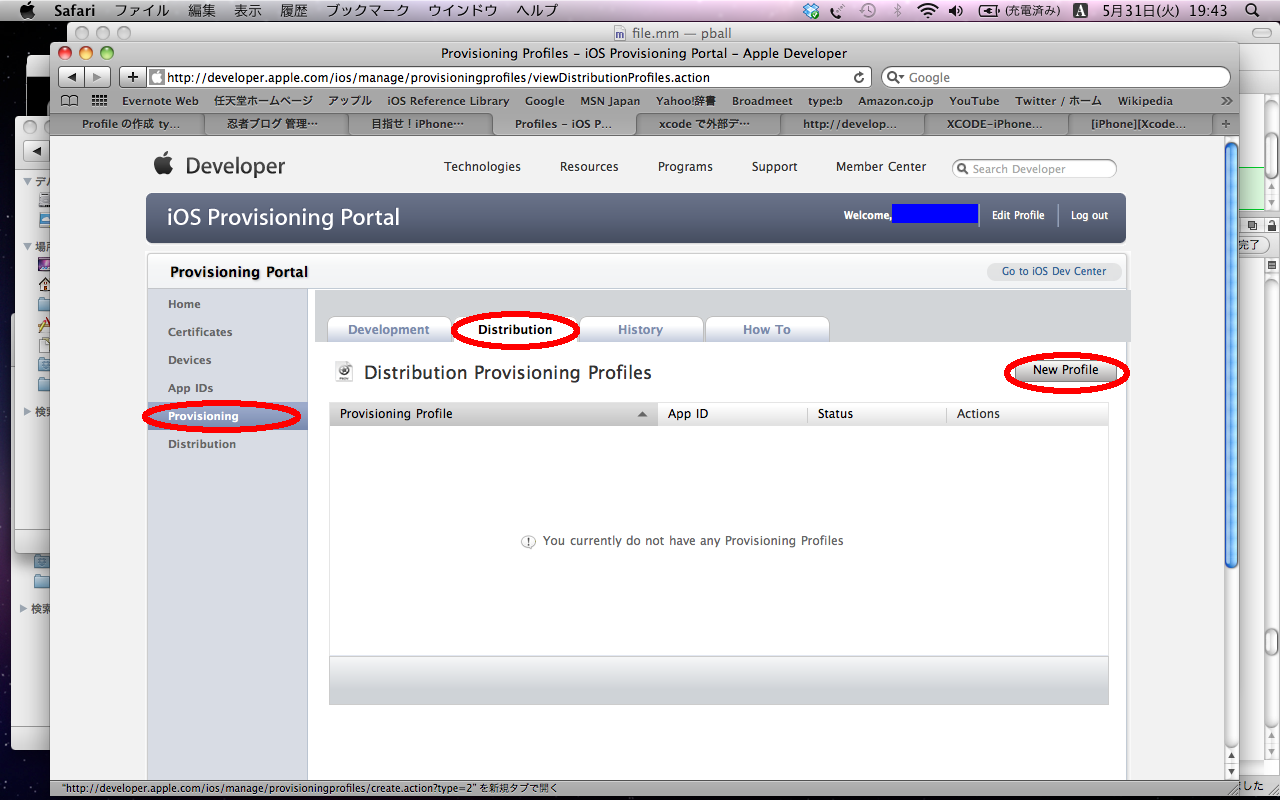The height and width of the screenshot is (800, 1280).
Task: Open a new tab with the tab bar plus
Action: 1226,124
